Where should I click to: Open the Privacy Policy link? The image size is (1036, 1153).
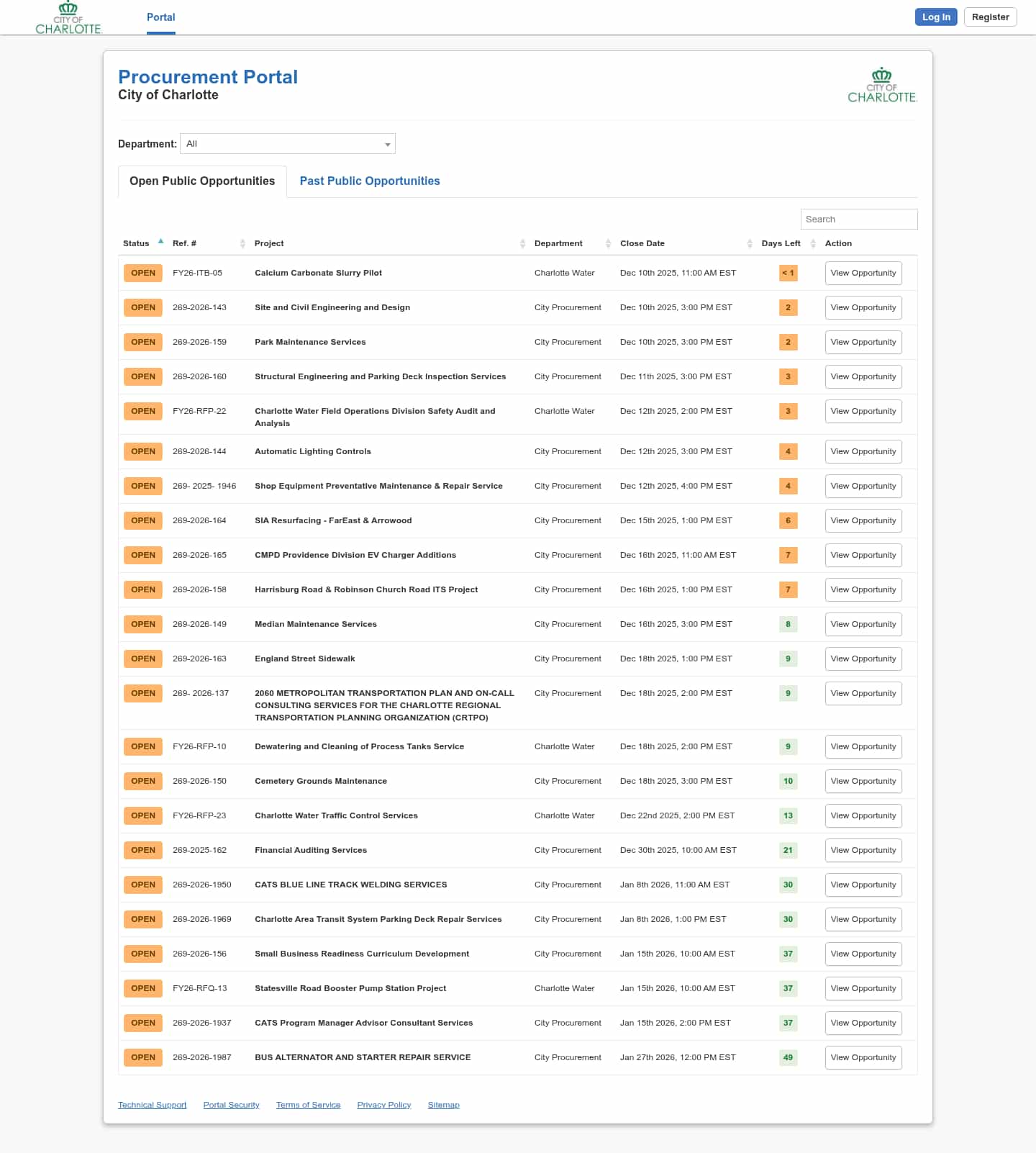point(384,1105)
